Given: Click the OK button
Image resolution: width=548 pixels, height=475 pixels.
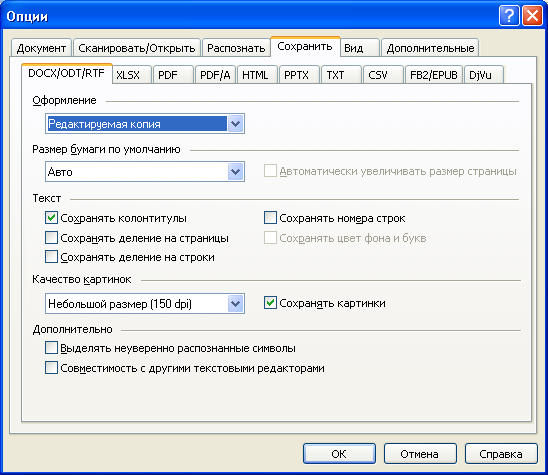Looking at the screenshot, I should pos(339,454).
